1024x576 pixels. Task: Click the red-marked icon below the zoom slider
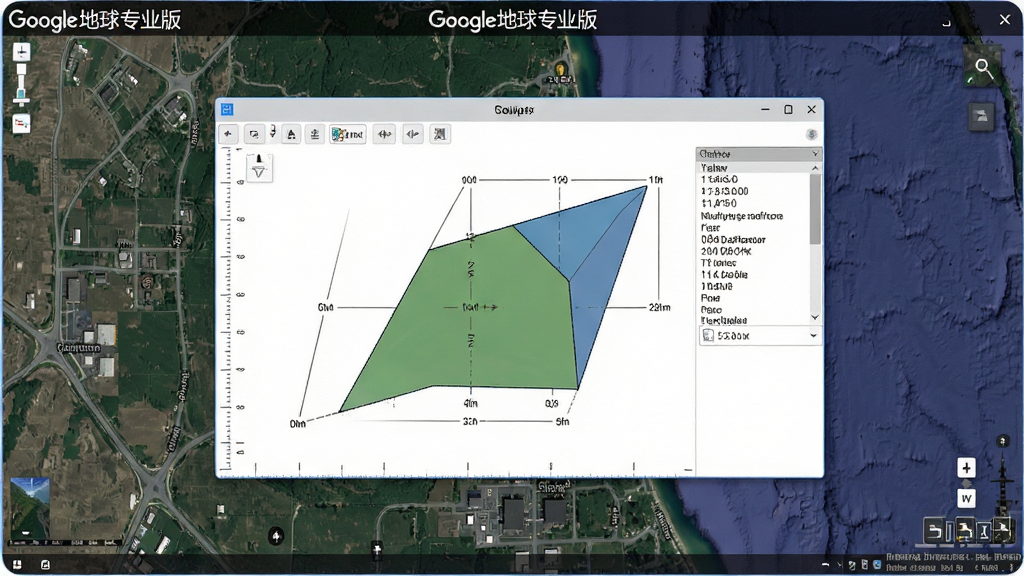point(21,123)
